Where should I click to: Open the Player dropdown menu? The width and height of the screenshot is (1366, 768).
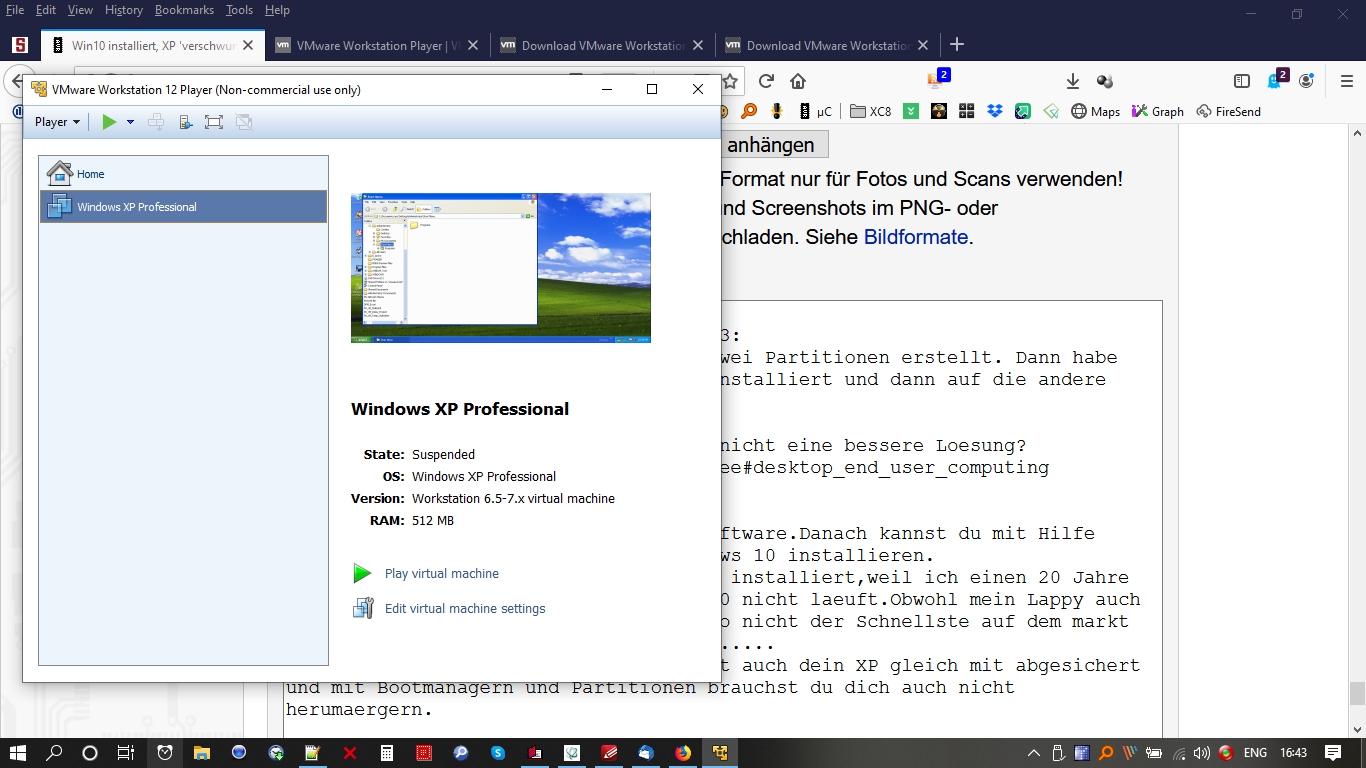click(57, 122)
